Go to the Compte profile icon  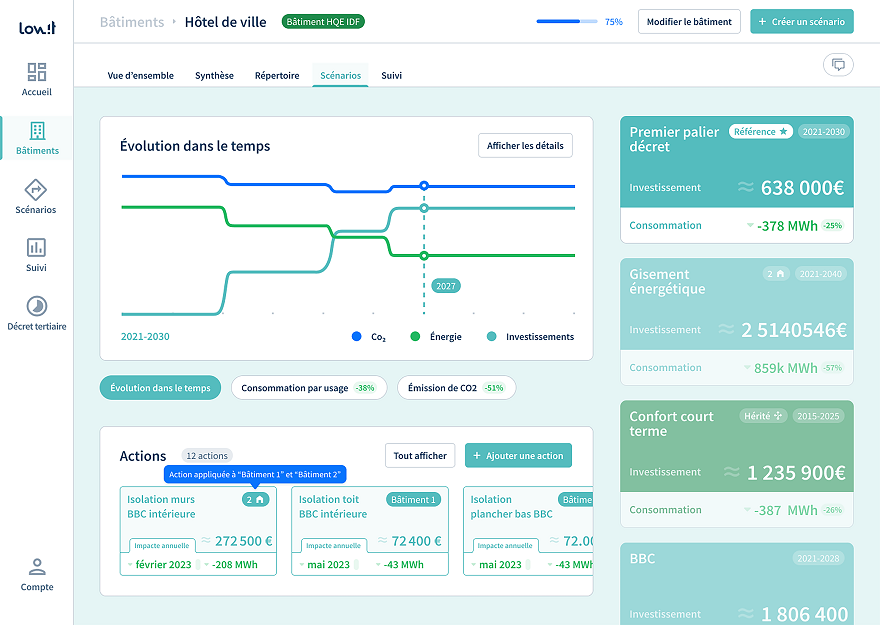(36, 567)
